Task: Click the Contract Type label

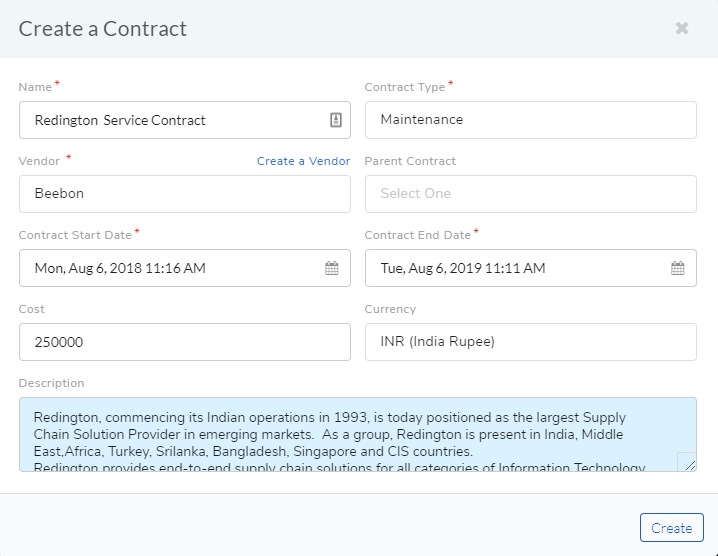Action: pyautogui.click(x=405, y=87)
